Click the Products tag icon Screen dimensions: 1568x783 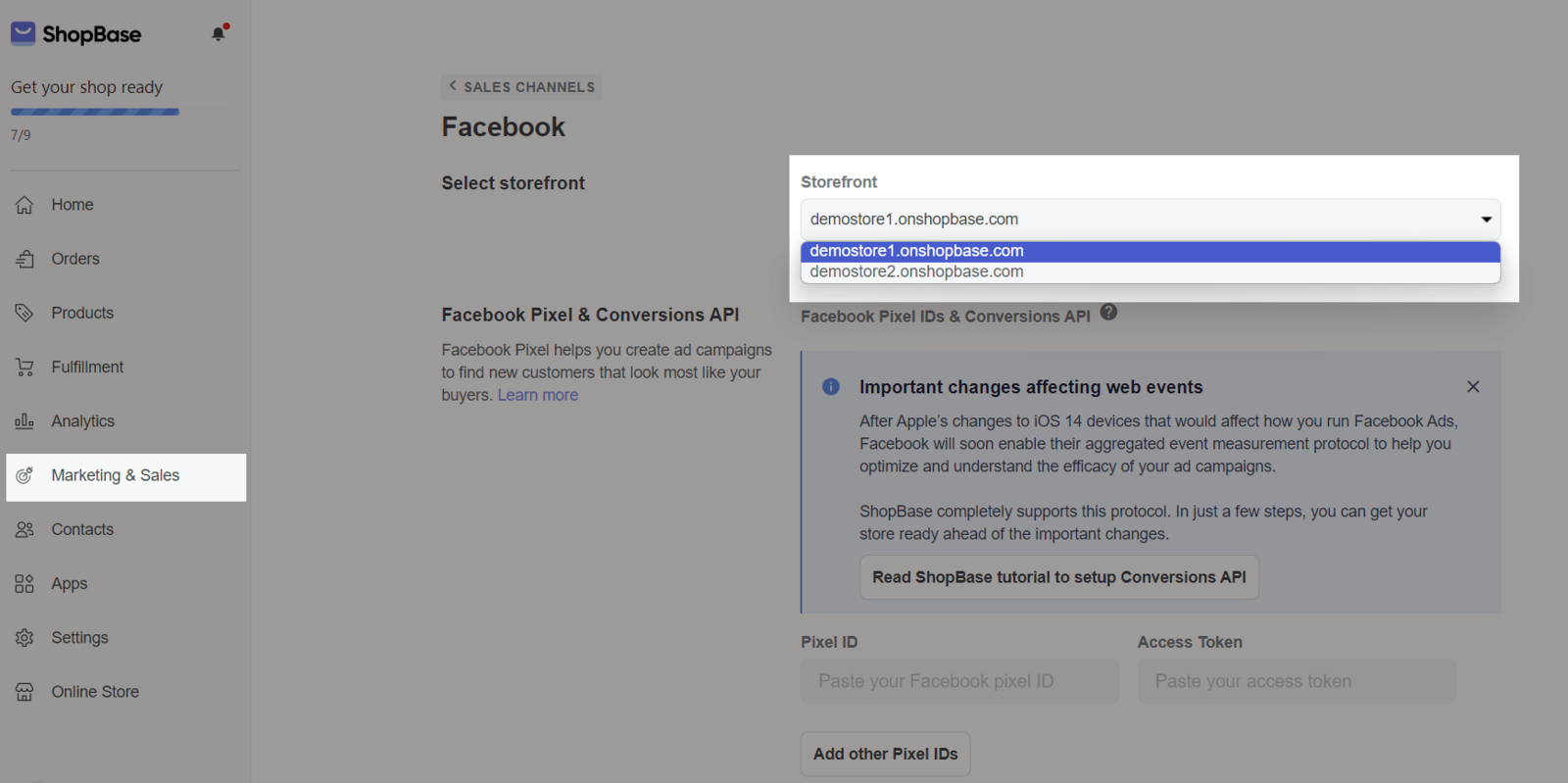(x=24, y=313)
